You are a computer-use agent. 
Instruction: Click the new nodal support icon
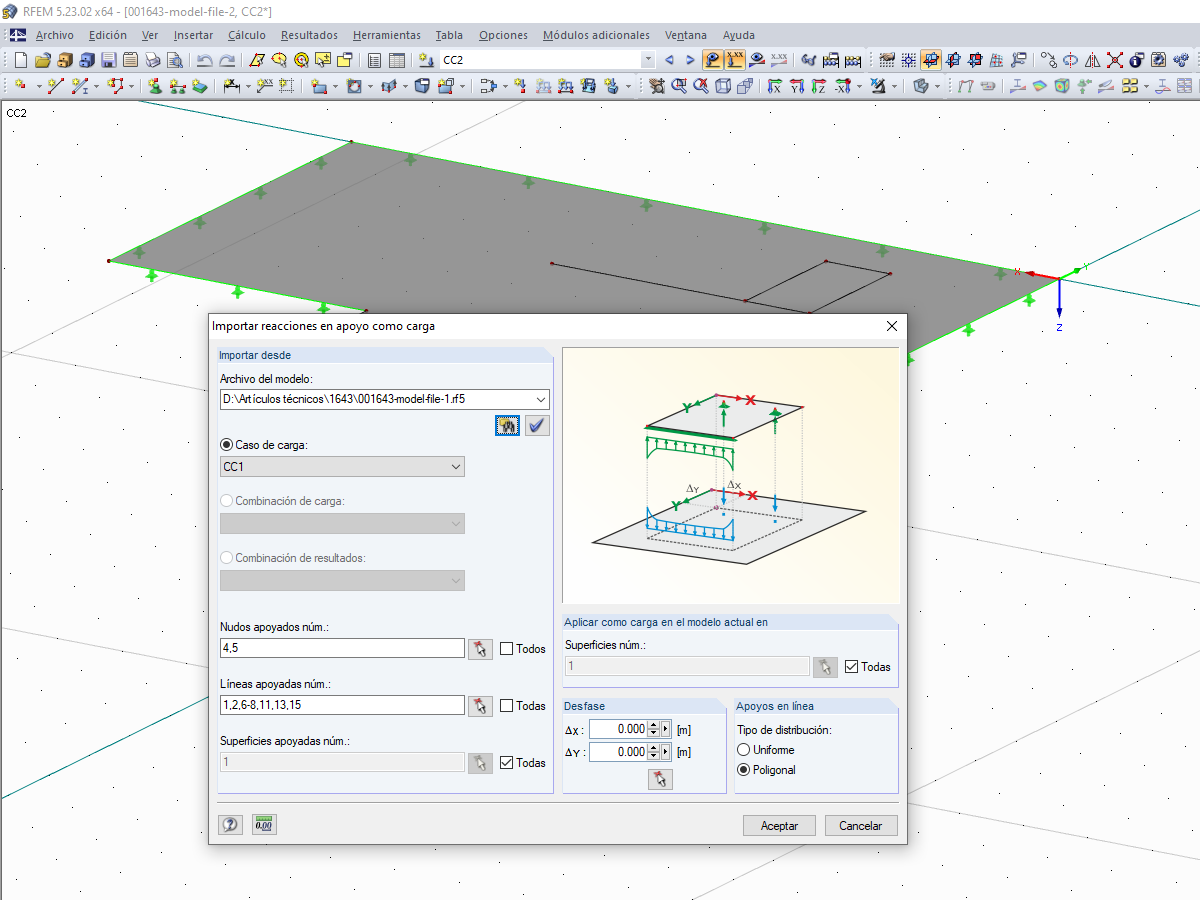tap(156, 86)
